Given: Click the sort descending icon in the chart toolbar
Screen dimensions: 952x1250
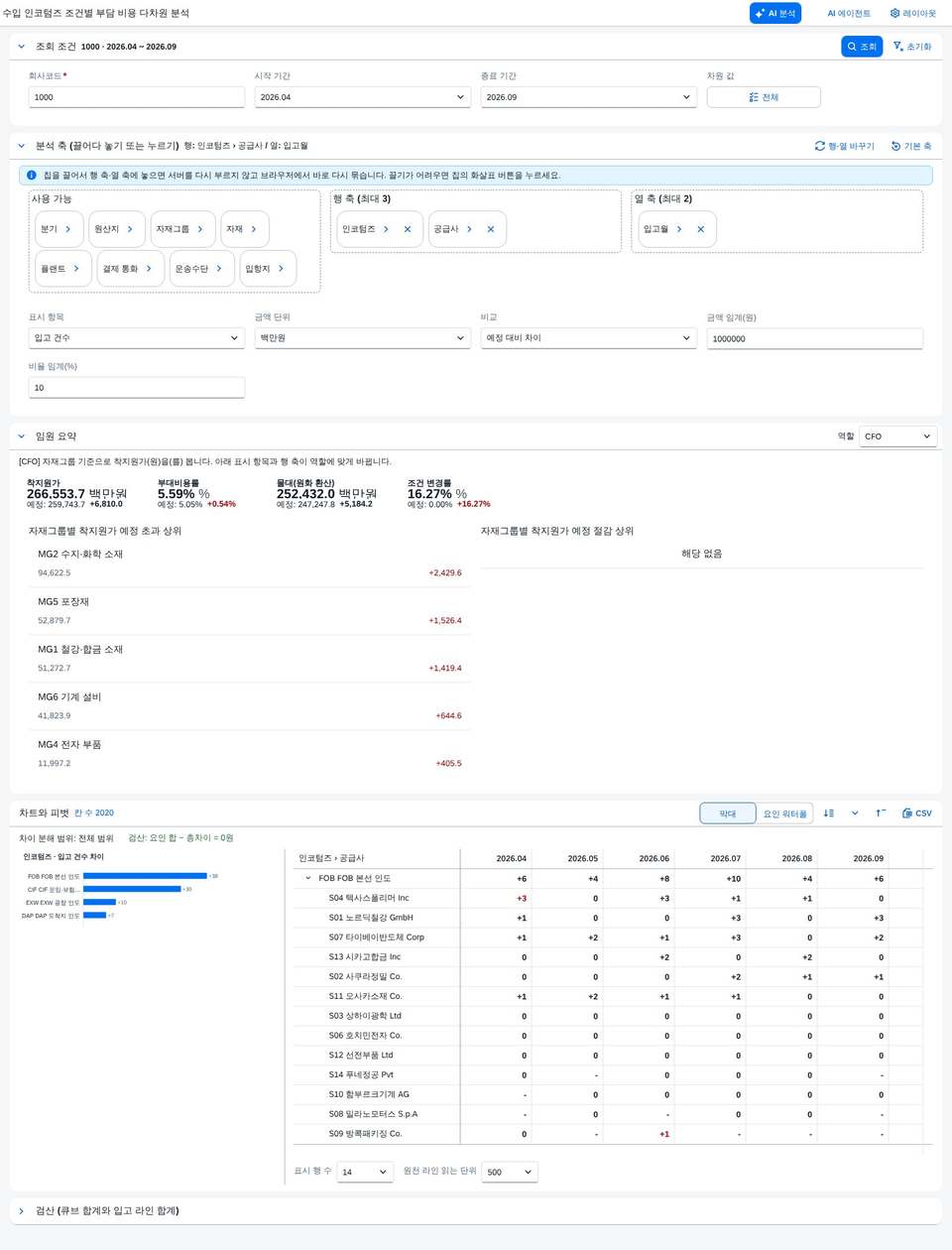Looking at the screenshot, I should point(829,813).
